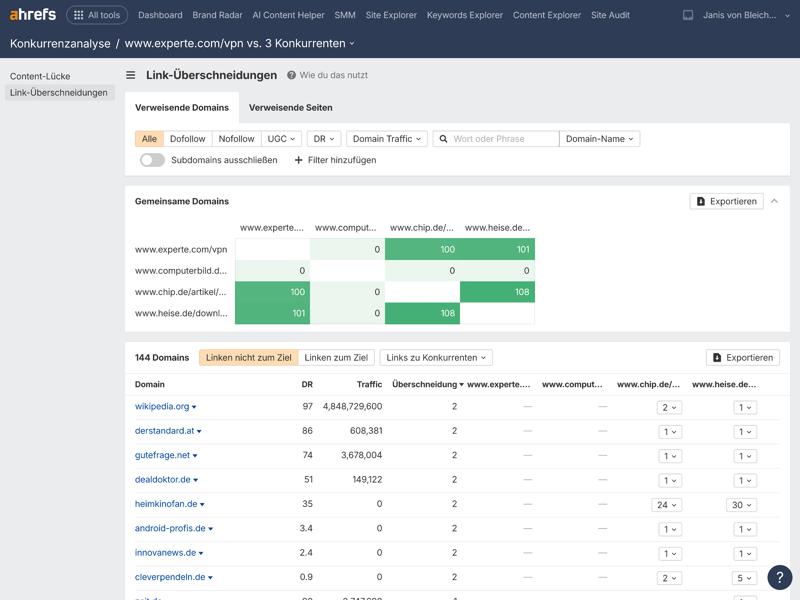Switch to the Verweisende Seiten tab
This screenshot has width=800, height=600.
pos(290,107)
